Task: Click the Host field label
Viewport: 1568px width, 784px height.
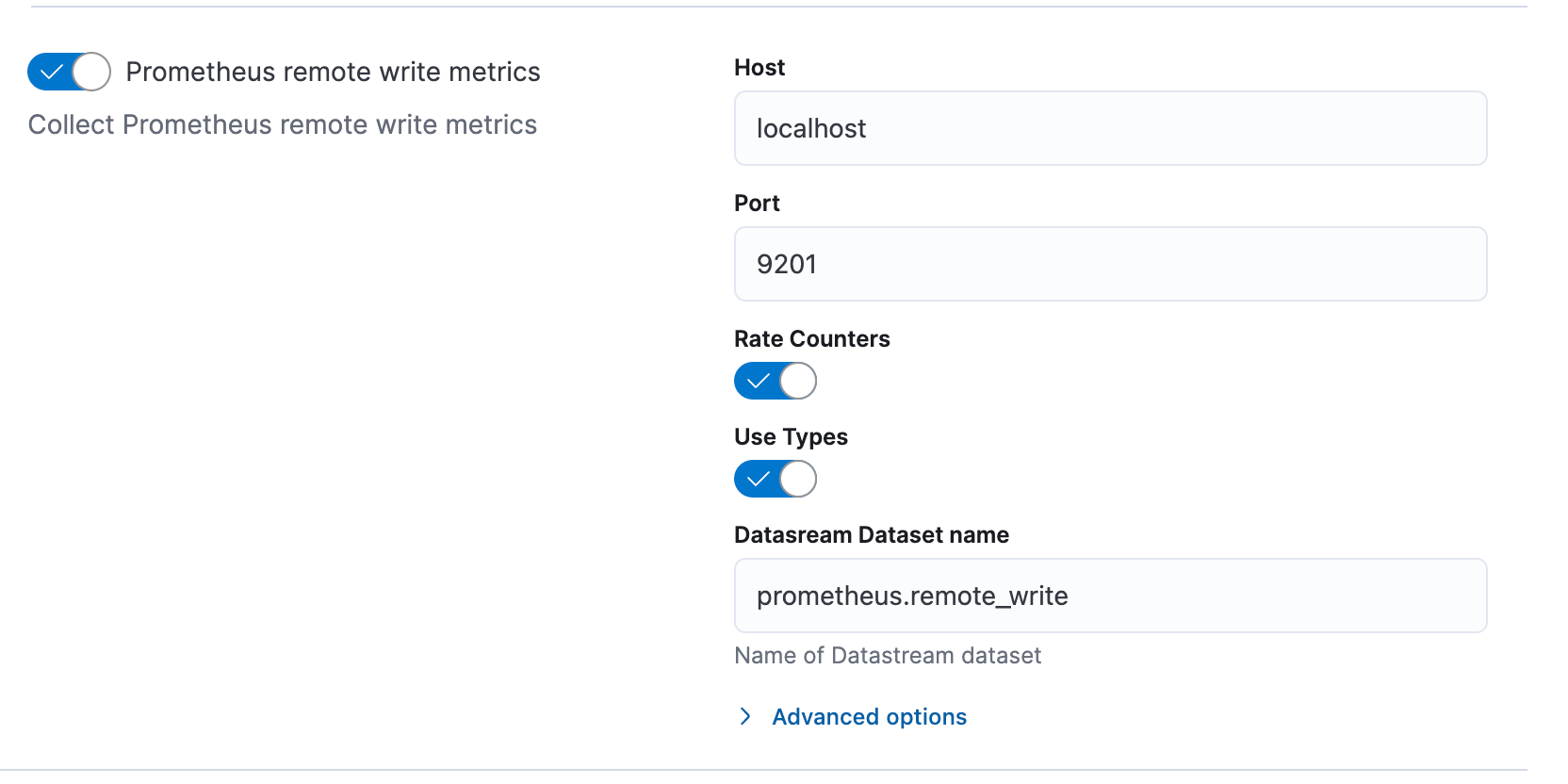Action: click(x=759, y=68)
